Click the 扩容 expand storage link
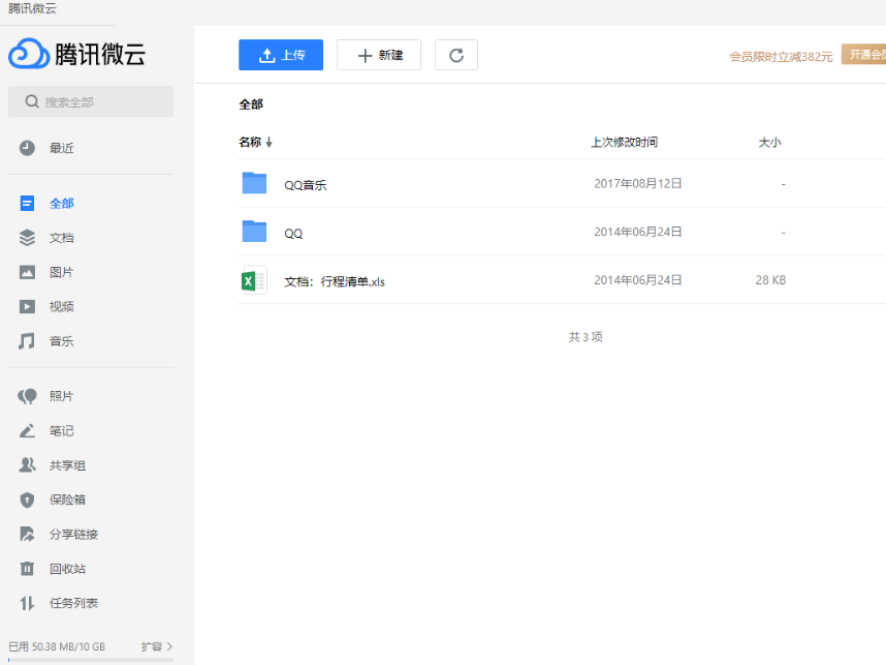Viewport: 886px width, 665px height. click(x=157, y=646)
